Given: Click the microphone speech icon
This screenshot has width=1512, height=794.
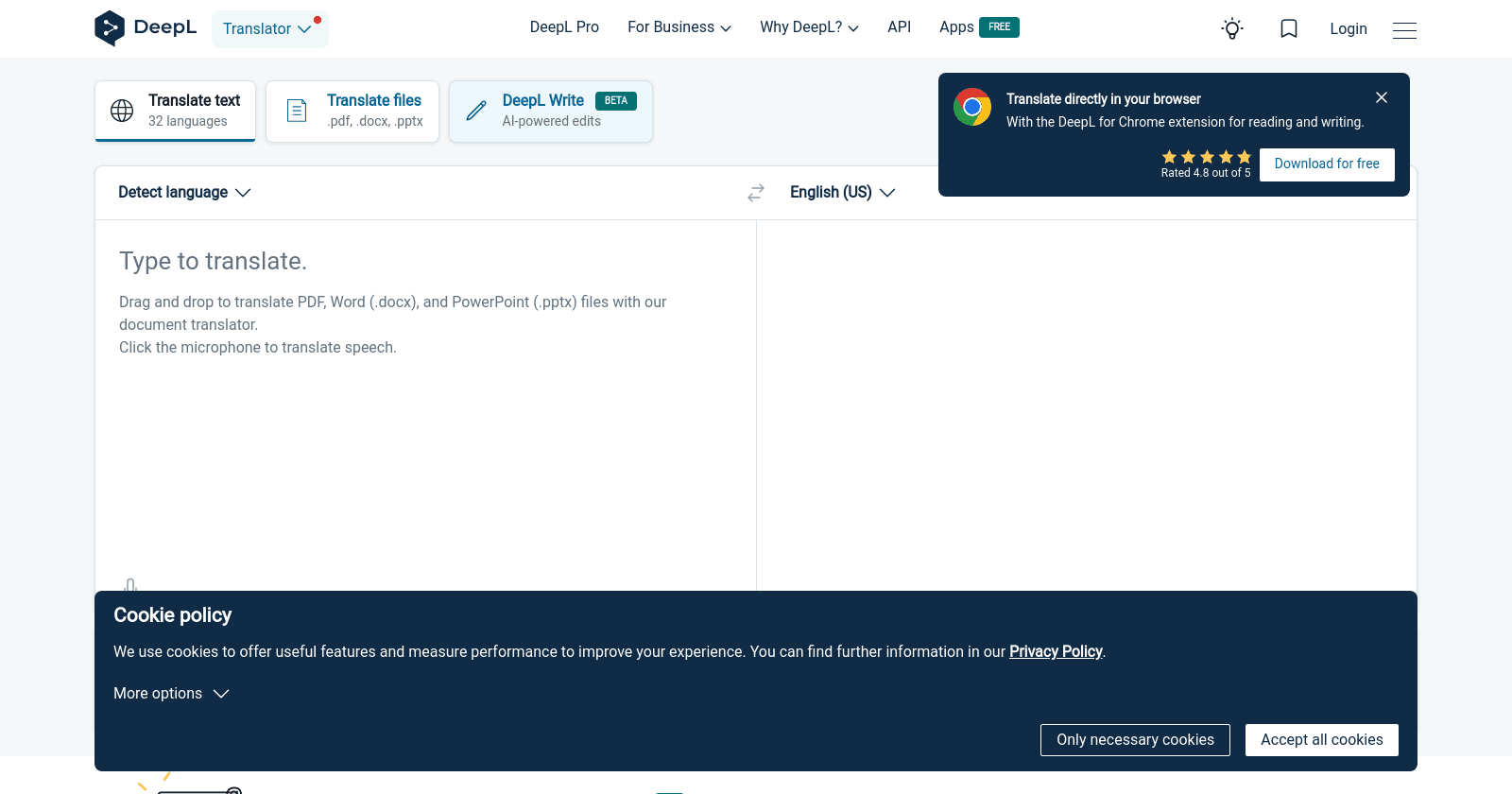Looking at the screenshot, I should coord(130,585).
